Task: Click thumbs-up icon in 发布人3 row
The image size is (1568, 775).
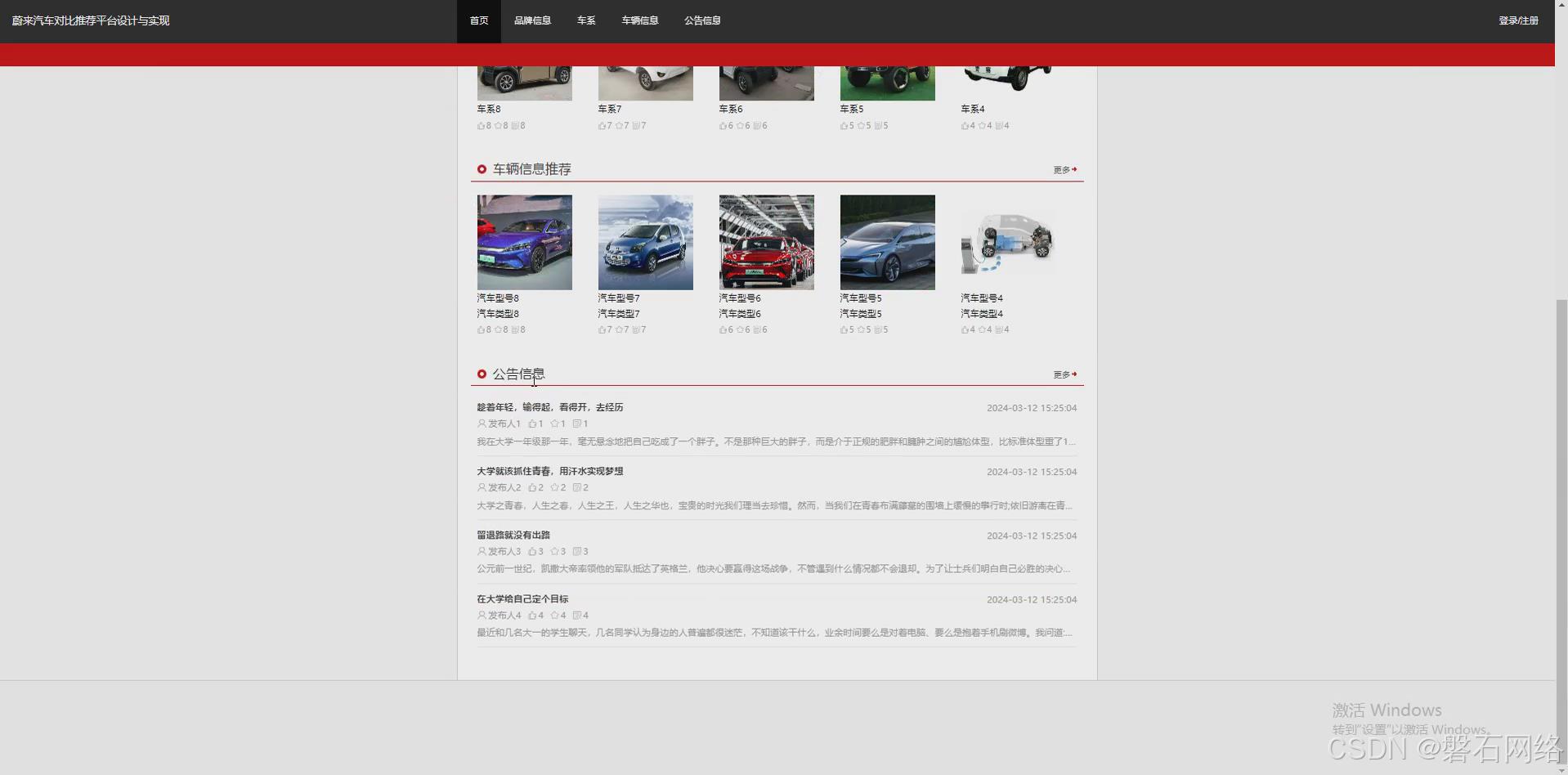Action: 532,551
